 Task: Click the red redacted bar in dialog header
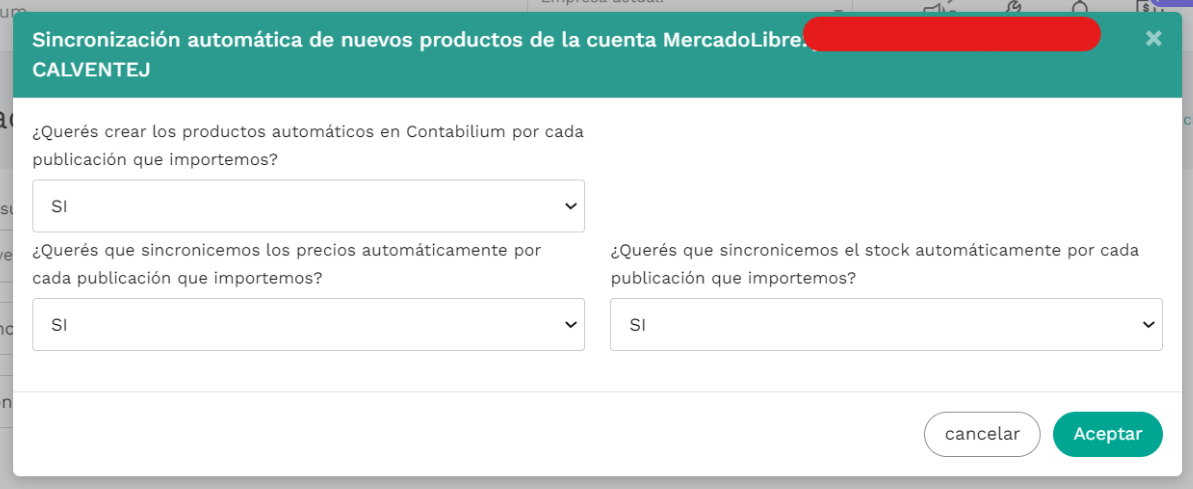click(951, 34)
